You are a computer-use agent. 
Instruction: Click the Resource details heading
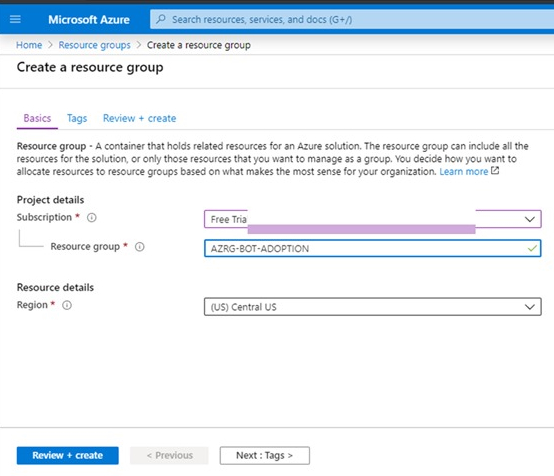(x=55, y=287)
